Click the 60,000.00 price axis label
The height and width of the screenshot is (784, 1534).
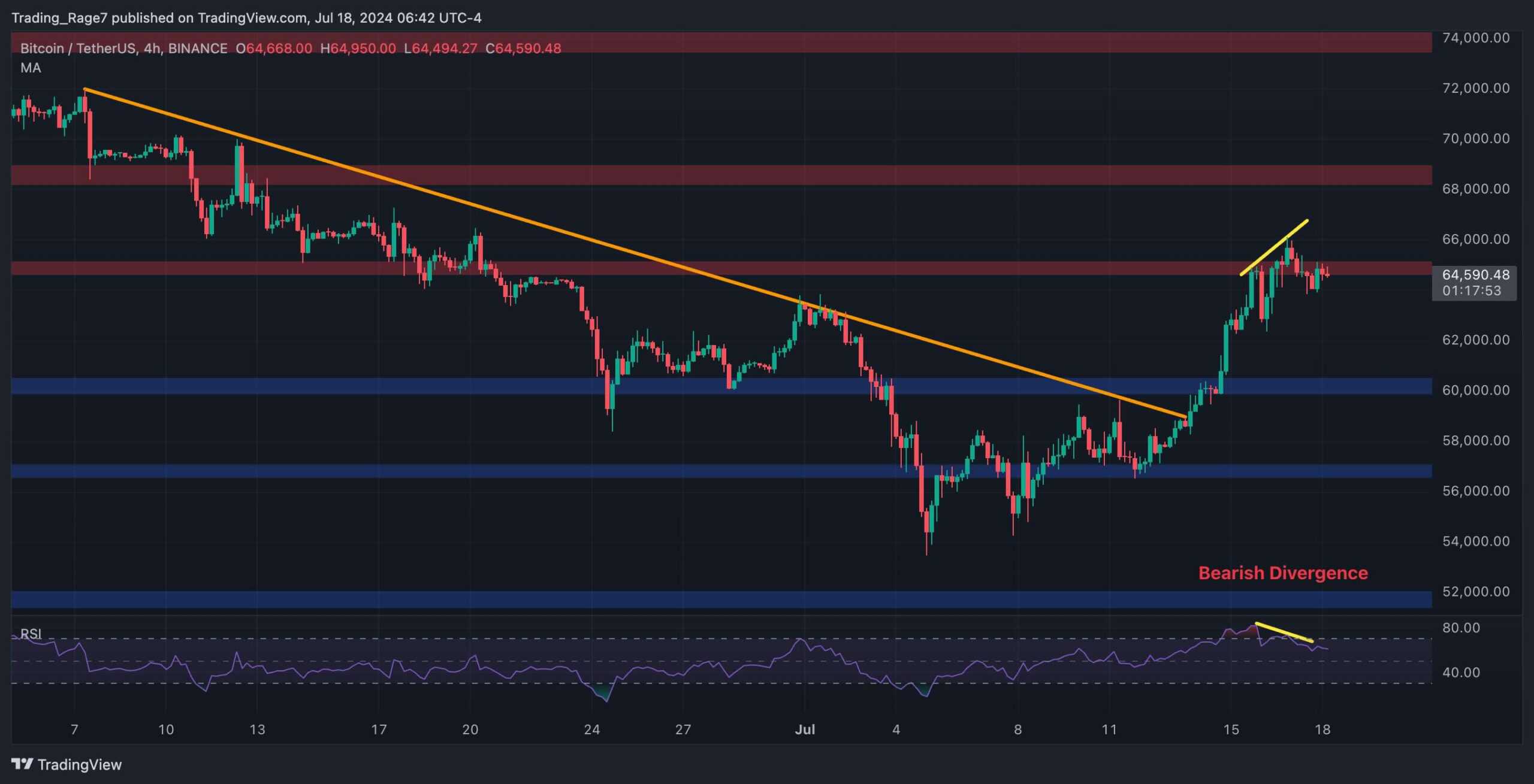coord(1475,390)
